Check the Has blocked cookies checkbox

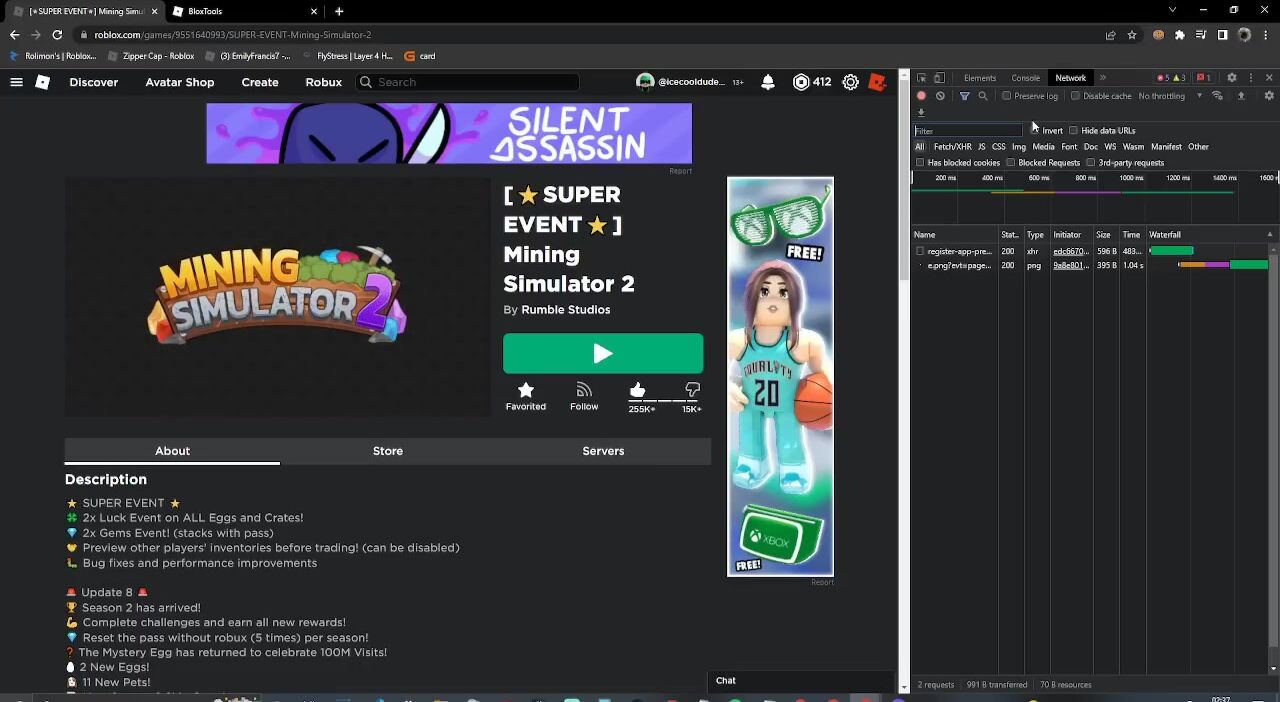pos(920,162)
